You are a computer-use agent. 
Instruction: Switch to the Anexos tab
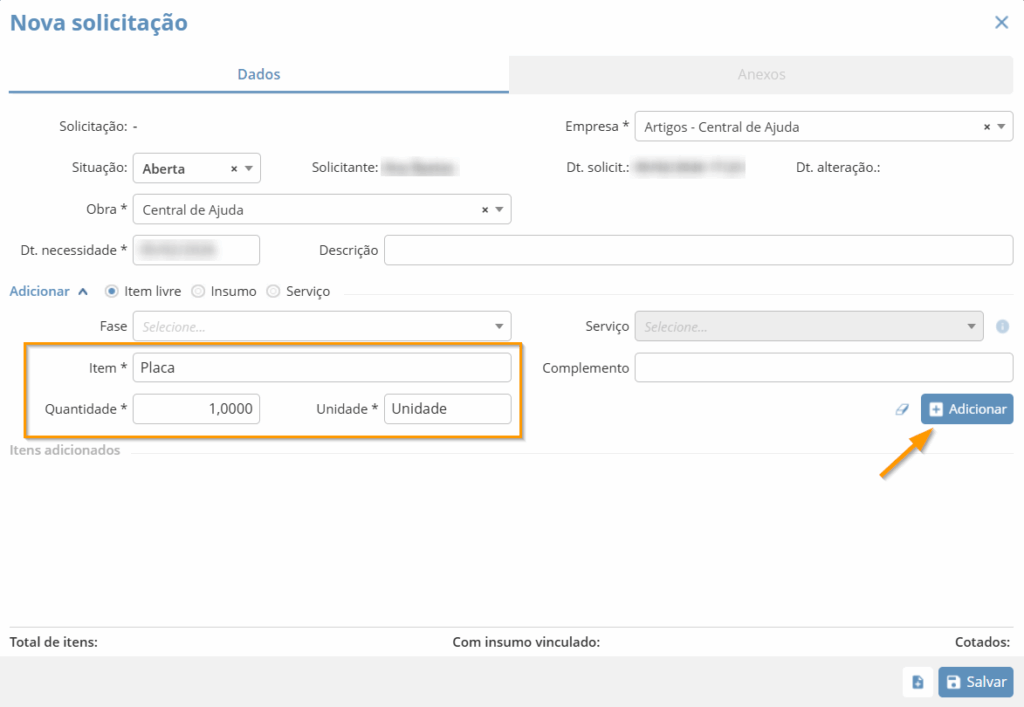pyautogui.click(x=761, y=74)
